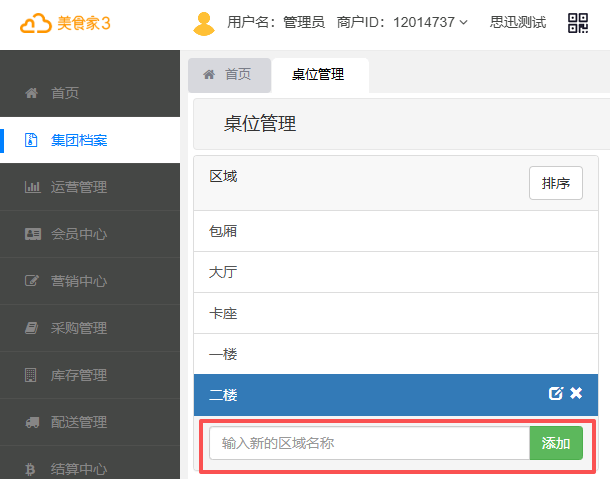Select the 卡座 area row
The image size is (610, 479).
pyautogui.click(x=395, y=313)
